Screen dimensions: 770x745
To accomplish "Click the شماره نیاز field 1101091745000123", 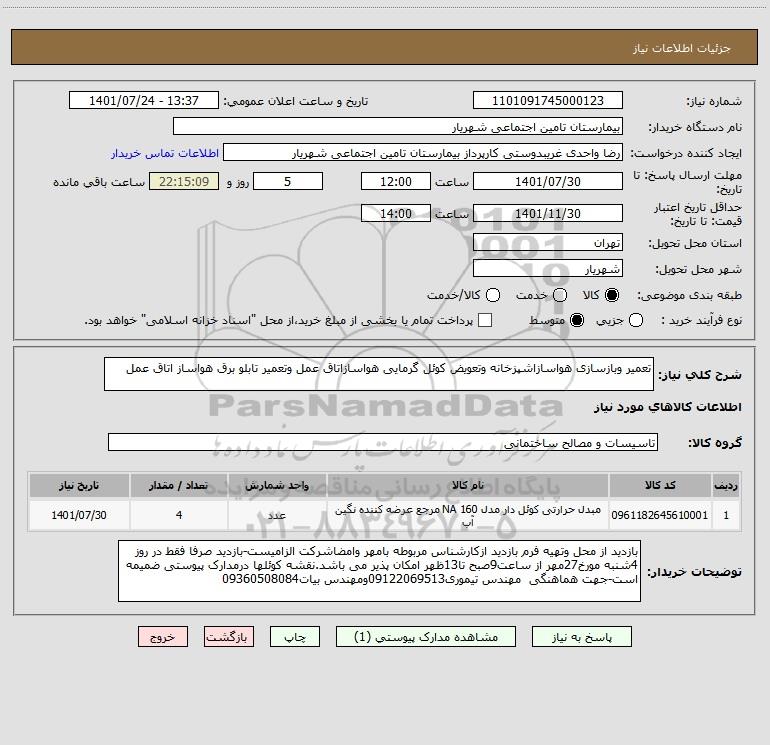I will coord(548,100).
